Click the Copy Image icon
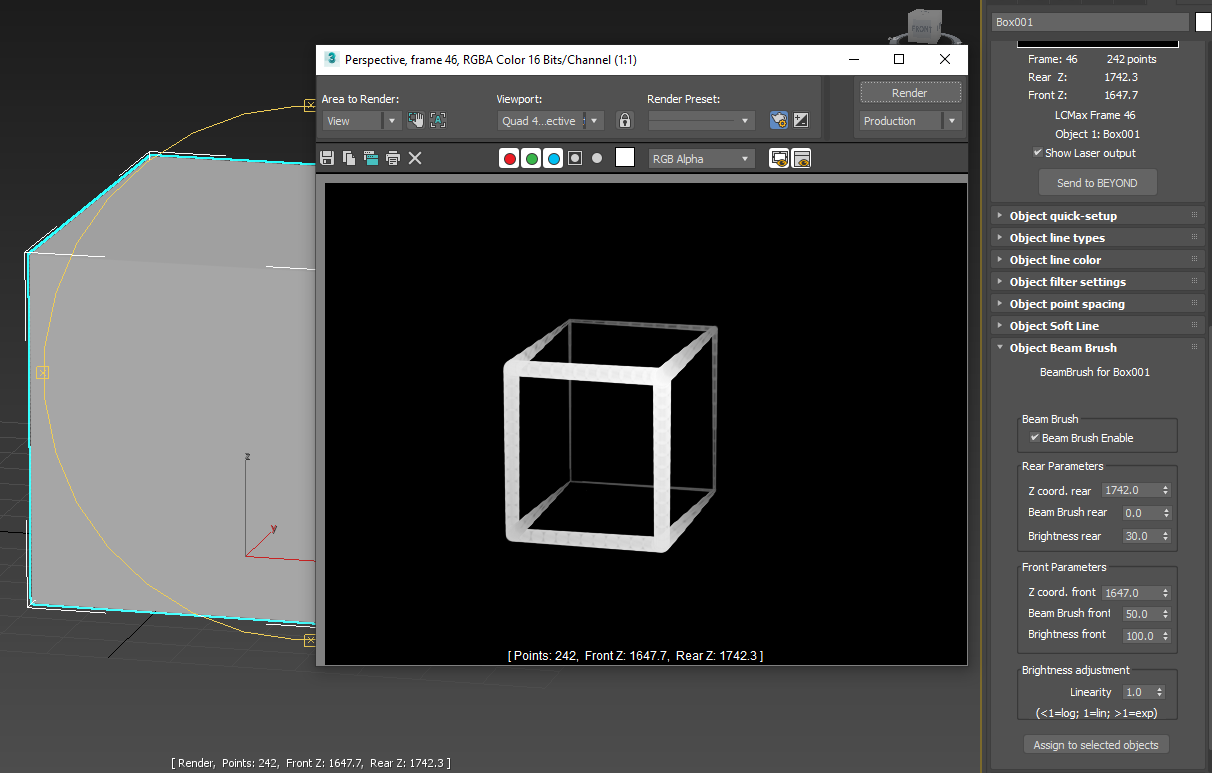This screenshot has width=1212, height=773. (349, 158)
